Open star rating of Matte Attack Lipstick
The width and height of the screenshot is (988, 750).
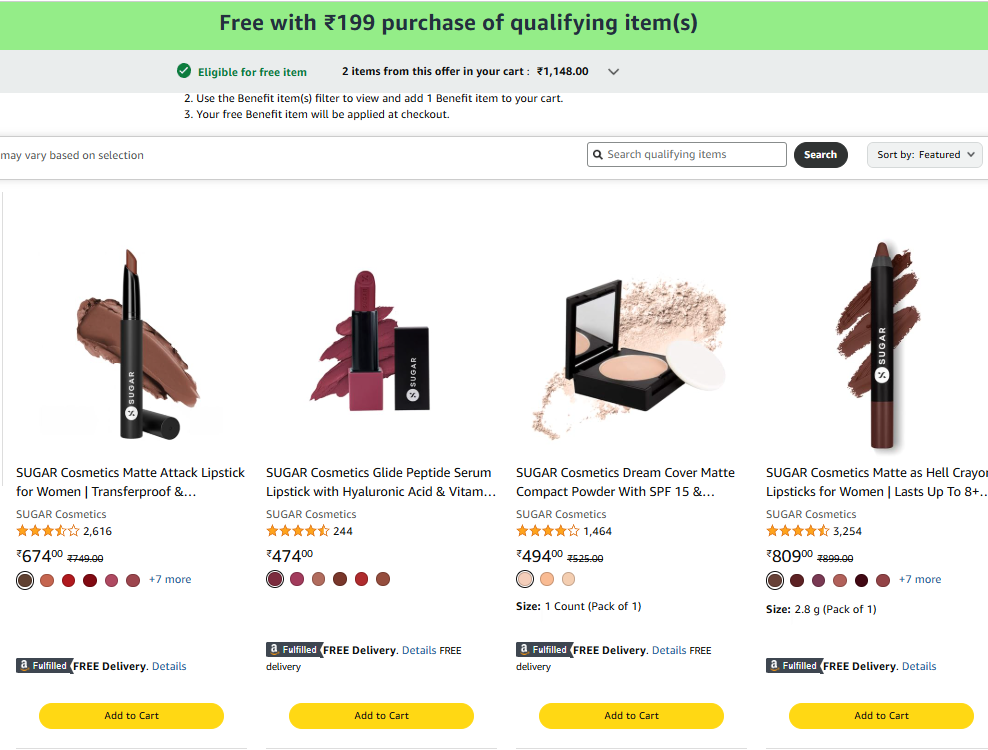click(48, 531)
